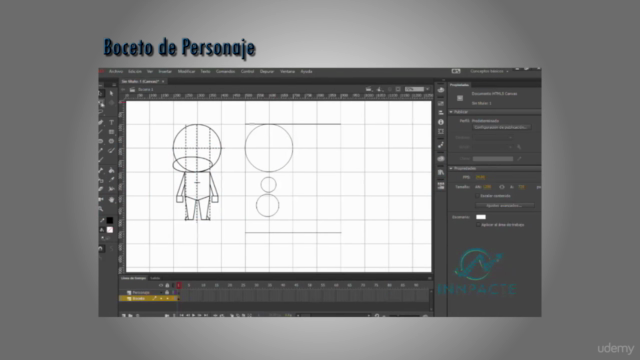Screen dimensions: 640x360
Task: Click the Edit Symbols icon above stage
Action: 380,89
